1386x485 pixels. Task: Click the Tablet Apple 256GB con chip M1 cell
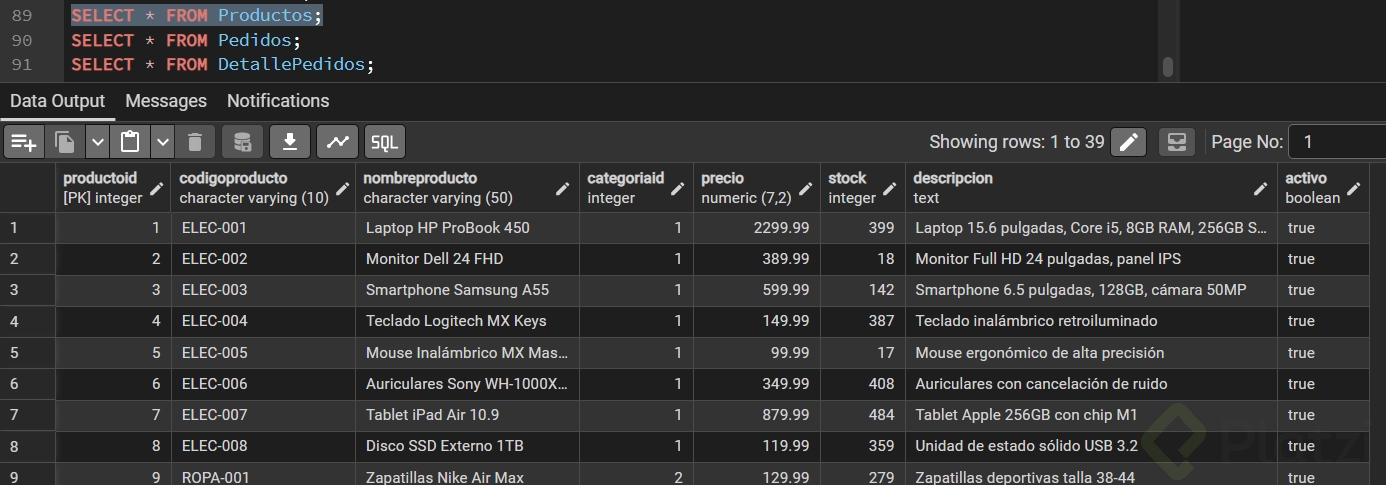1092,415
